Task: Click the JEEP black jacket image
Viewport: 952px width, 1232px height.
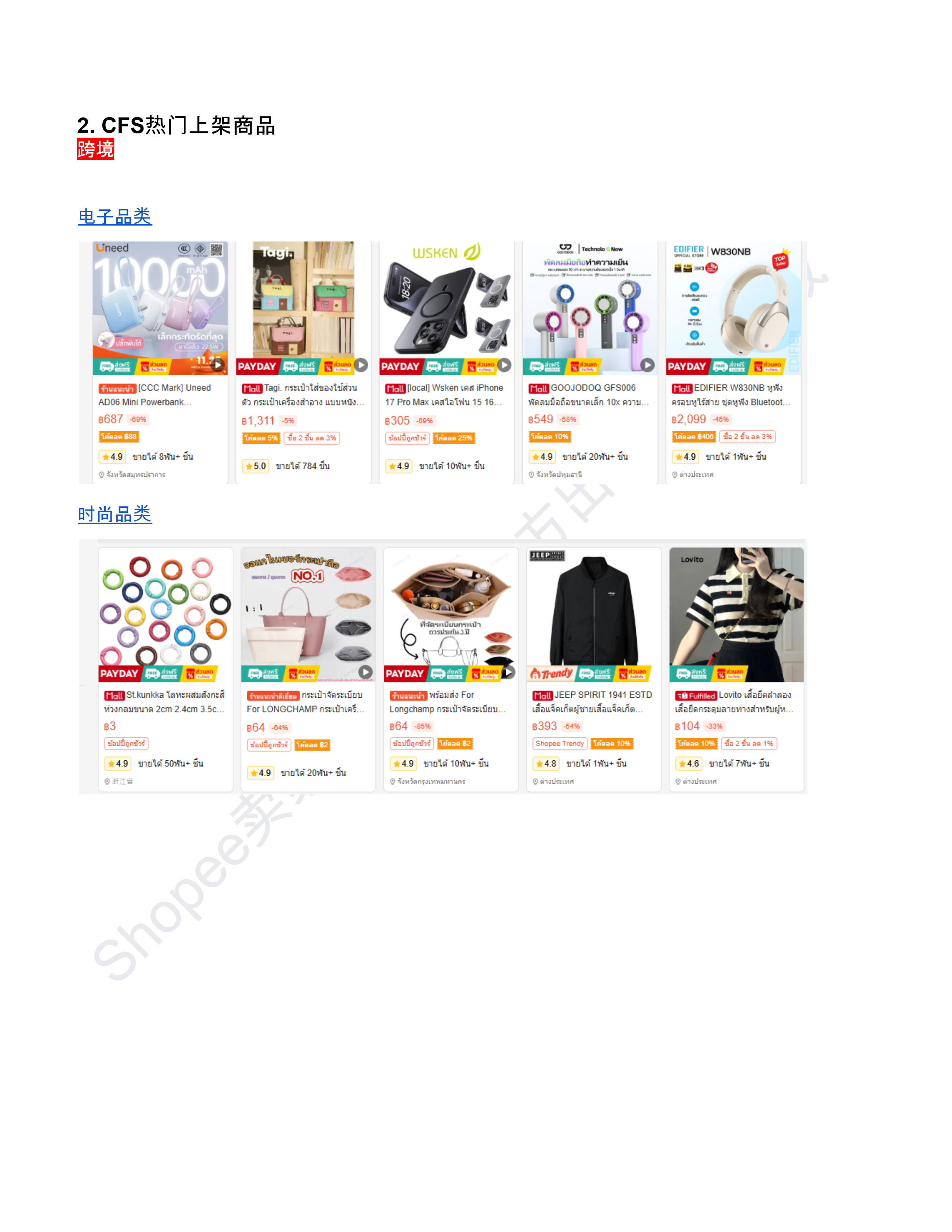Action: click(594, 614)
